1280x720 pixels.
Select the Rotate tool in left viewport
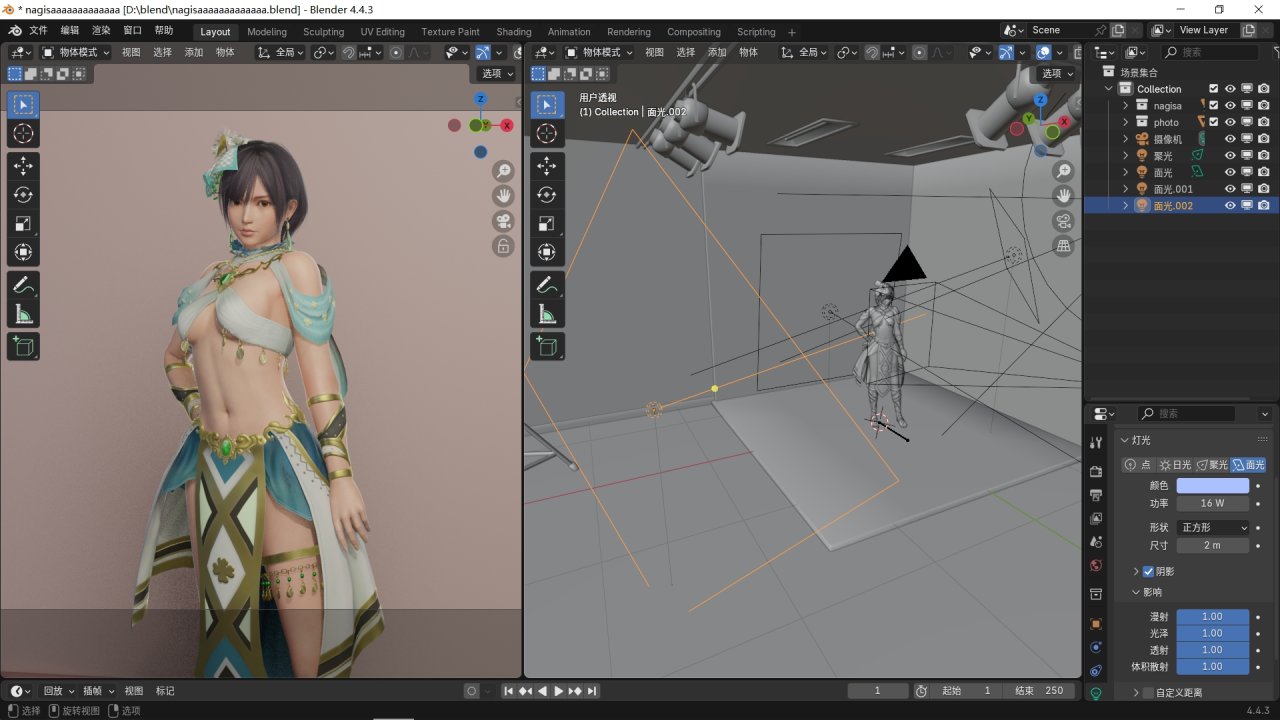coord(23,195)
